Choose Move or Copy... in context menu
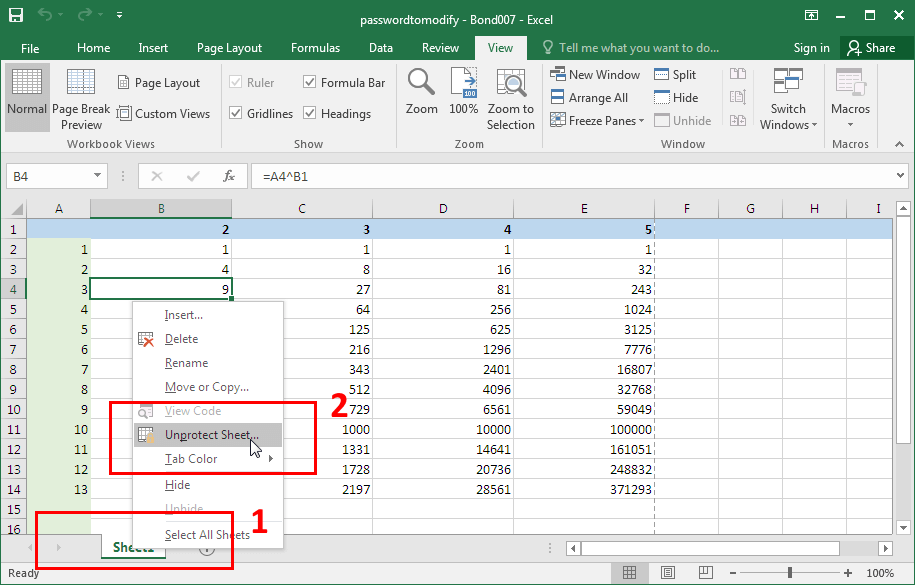Viewport: 915px width, 585px height. click(x=208, y=387)
